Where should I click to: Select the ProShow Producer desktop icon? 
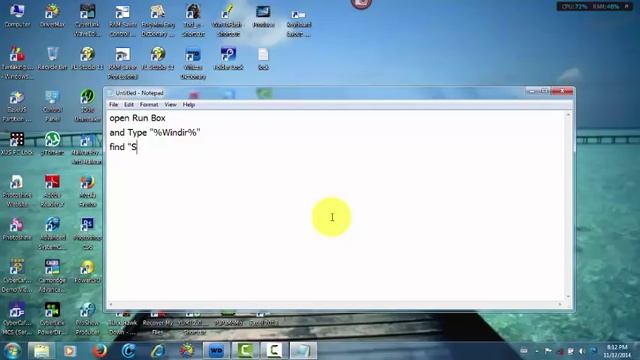[87, 318]
